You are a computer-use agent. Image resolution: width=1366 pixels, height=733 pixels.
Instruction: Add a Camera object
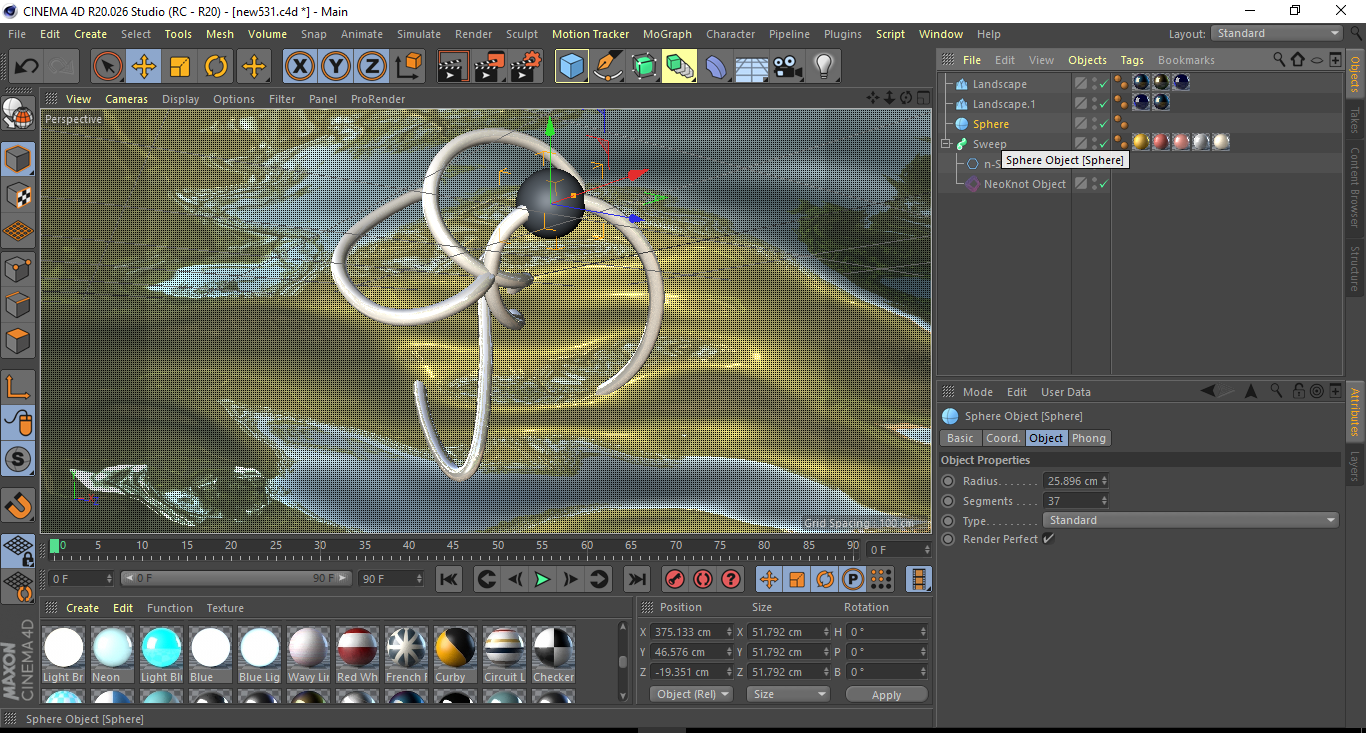pos(788,67)
